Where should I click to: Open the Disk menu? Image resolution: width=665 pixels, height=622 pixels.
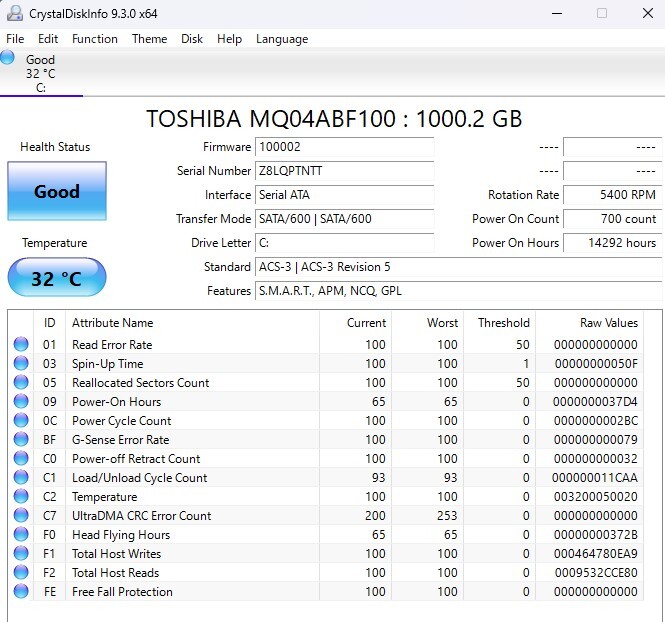pos(192,39)
